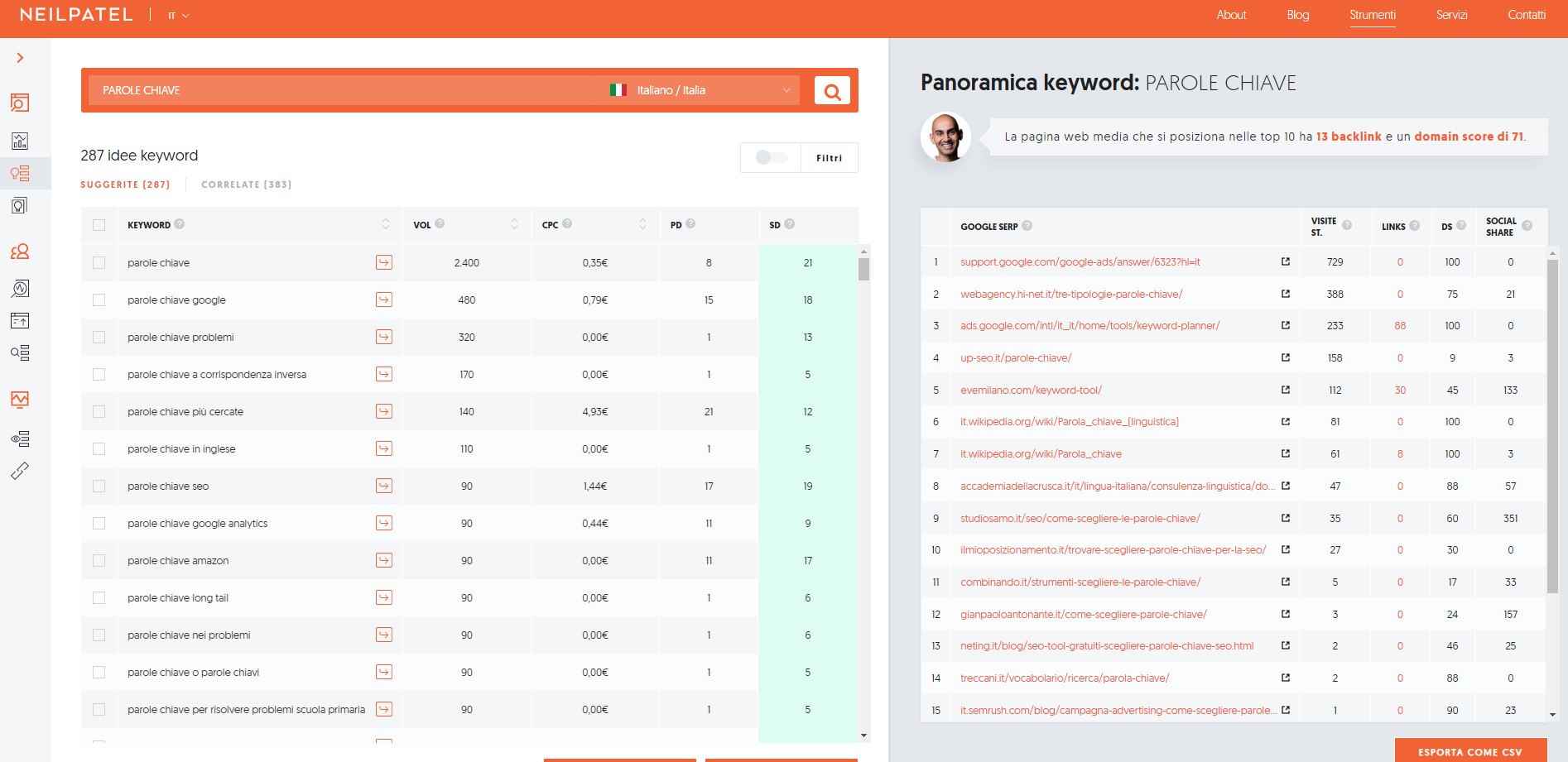This screenshot has height=762, width=1568.
Task: Click Neil Patel avatar thumbnail
Action: click(945, 137)
